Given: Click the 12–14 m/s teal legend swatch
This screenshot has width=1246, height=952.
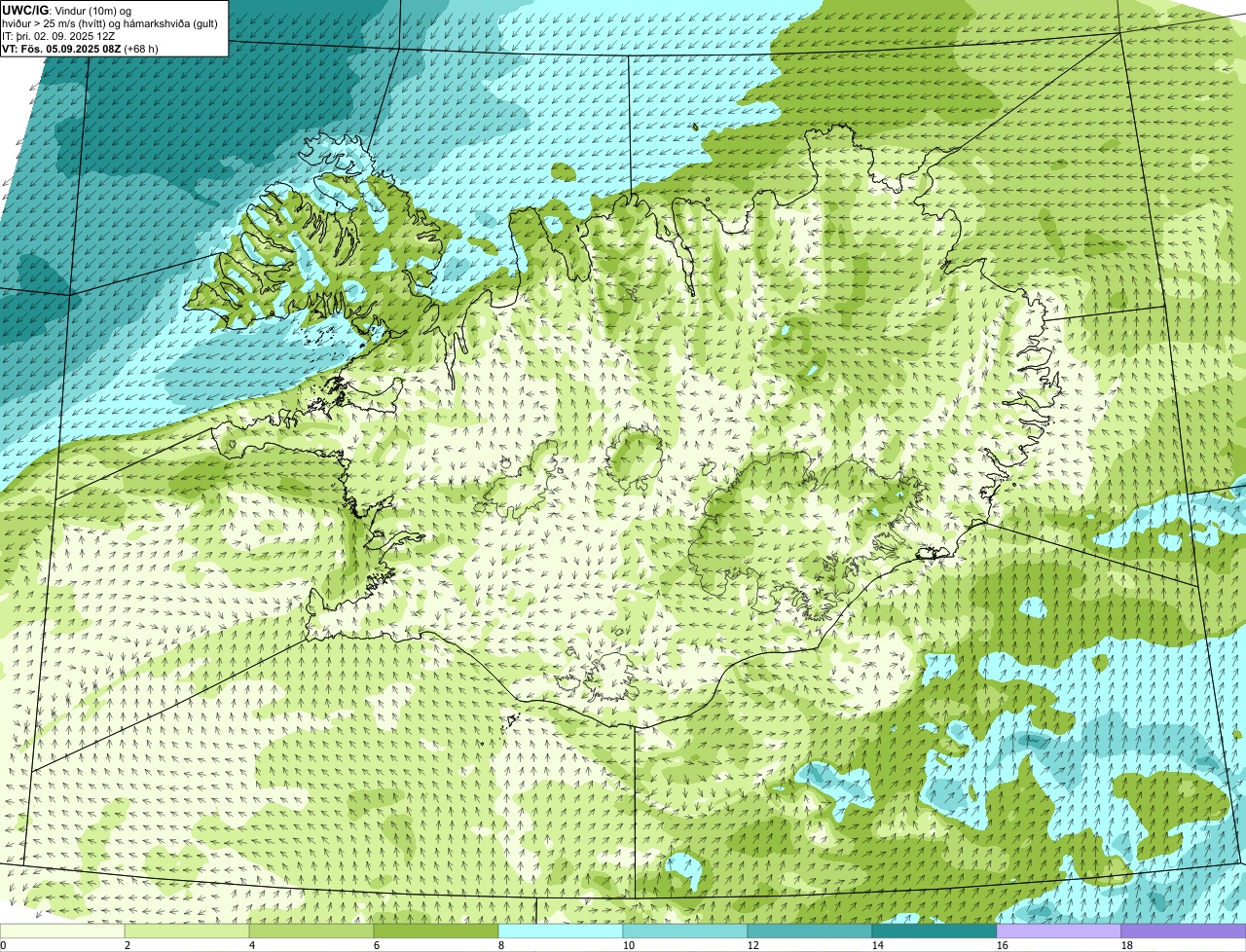Looking at the screenshot, I should tap(810, 932).
